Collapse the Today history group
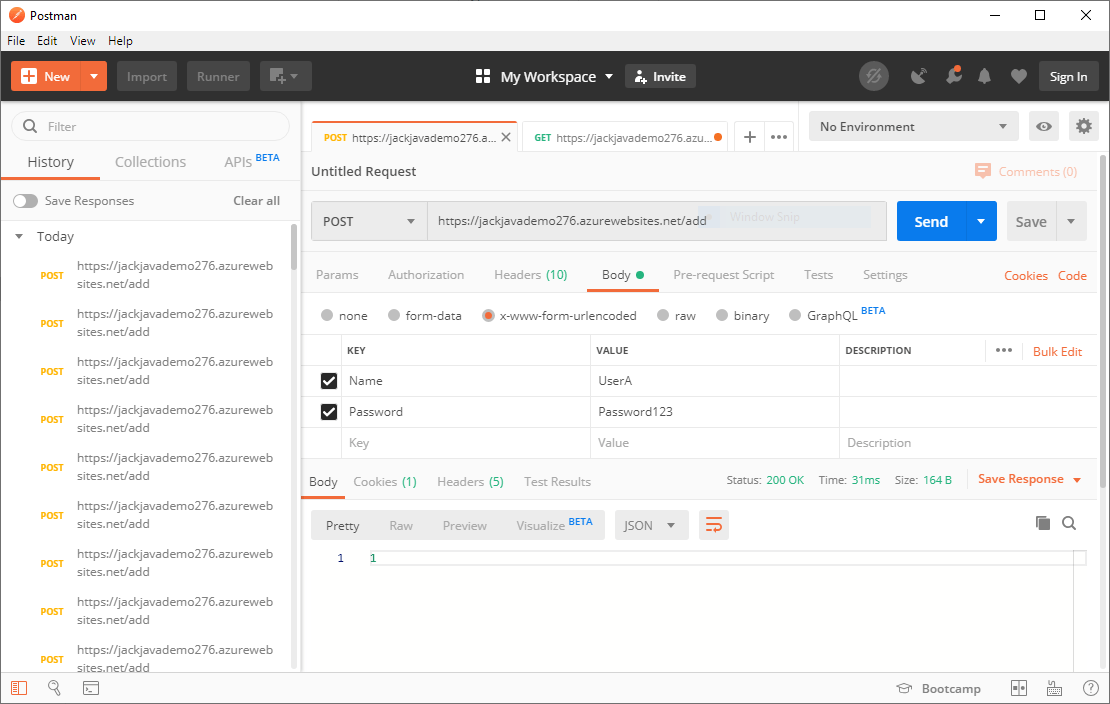 tap(19, 237)
